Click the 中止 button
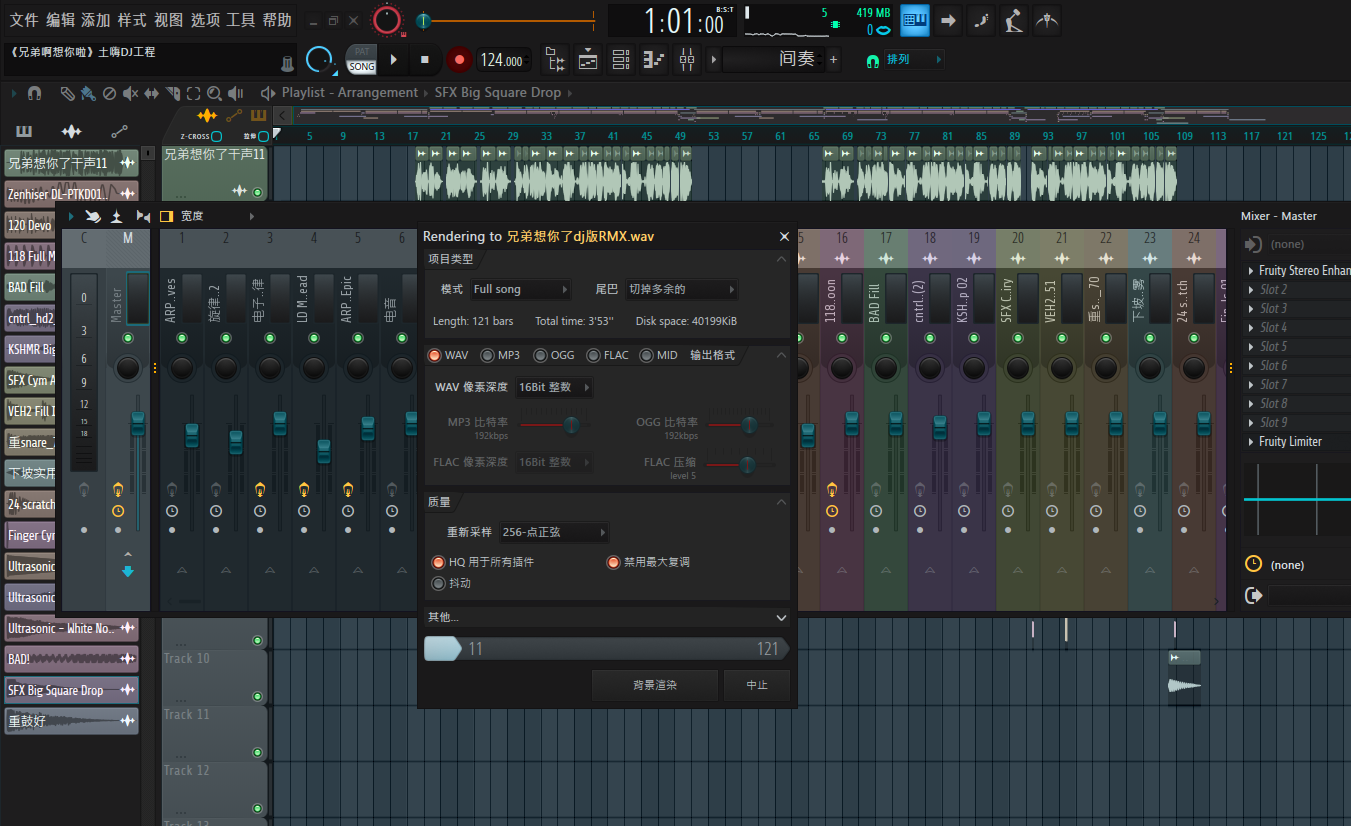 tap(757, 685)
